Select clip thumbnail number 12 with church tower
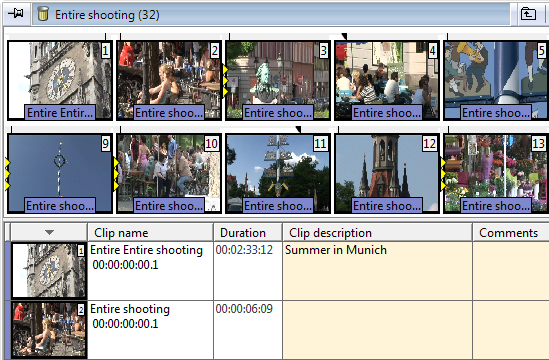This screenshot has width=549, height=360. (387, 174)
